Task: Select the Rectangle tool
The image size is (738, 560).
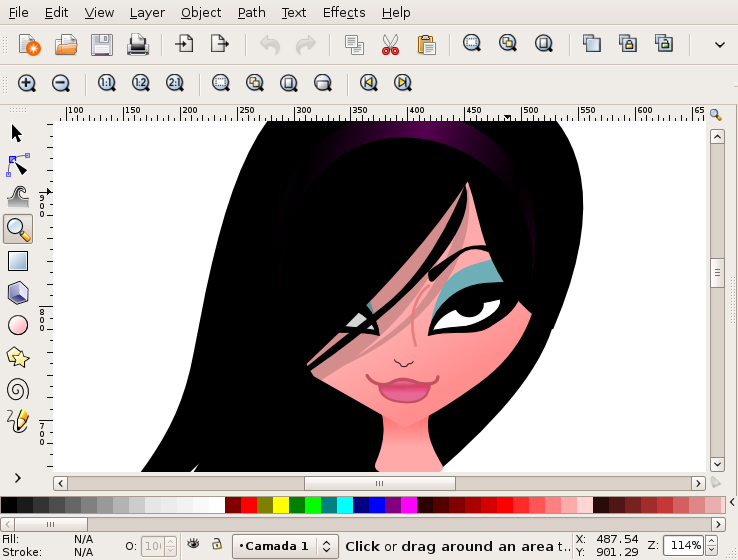Action: point(18,261)
